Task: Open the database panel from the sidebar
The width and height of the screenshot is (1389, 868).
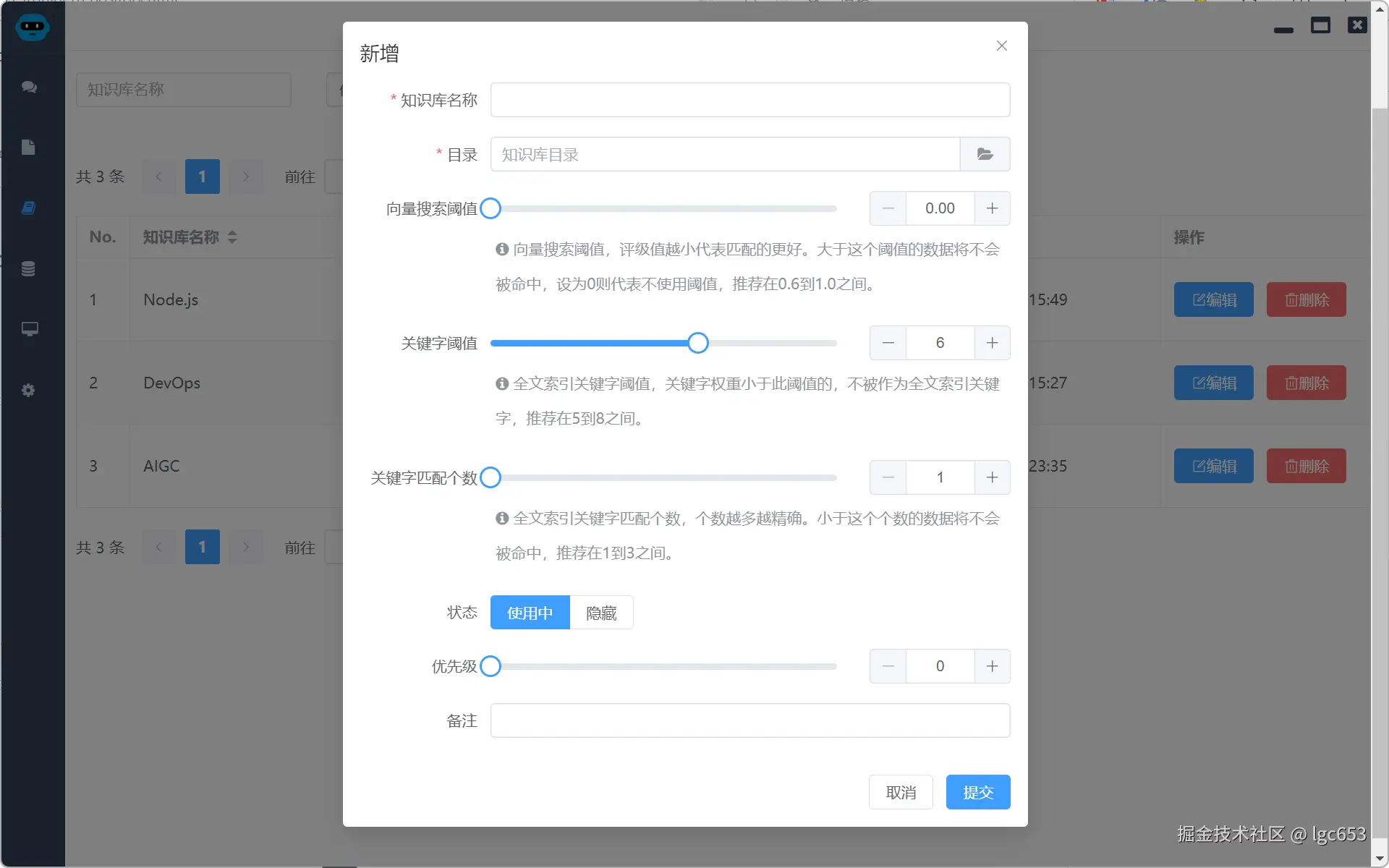Action: 29,268
